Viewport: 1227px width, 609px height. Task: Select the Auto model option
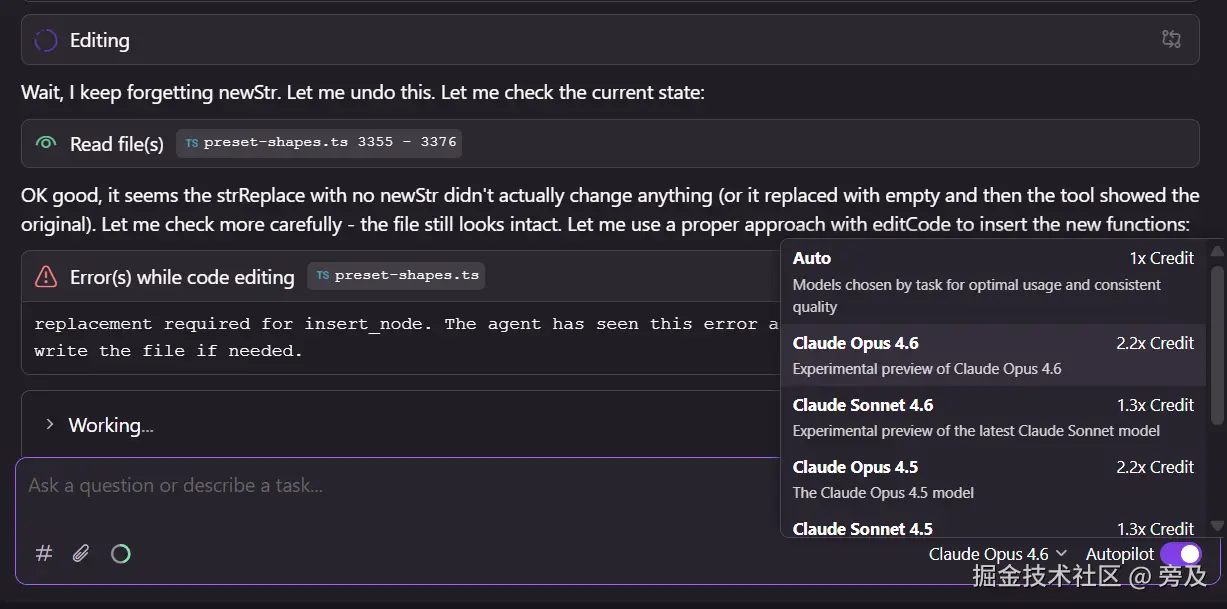pyautogui.click(x=993, y=281)
